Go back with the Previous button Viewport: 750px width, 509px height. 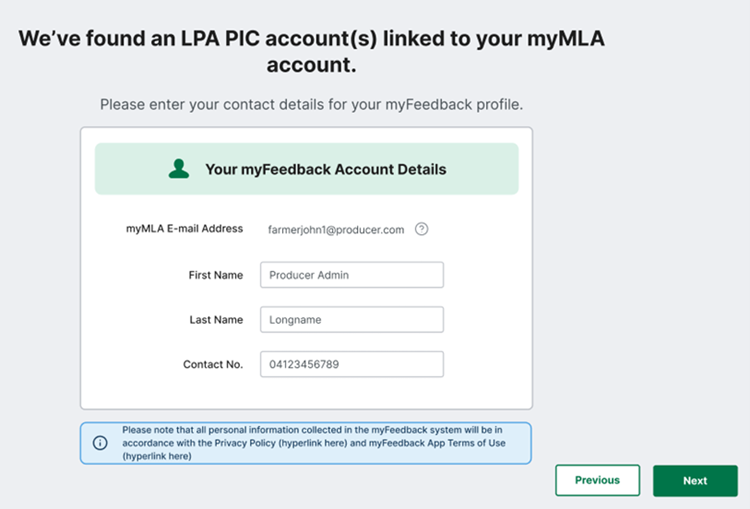click(597, 480)
